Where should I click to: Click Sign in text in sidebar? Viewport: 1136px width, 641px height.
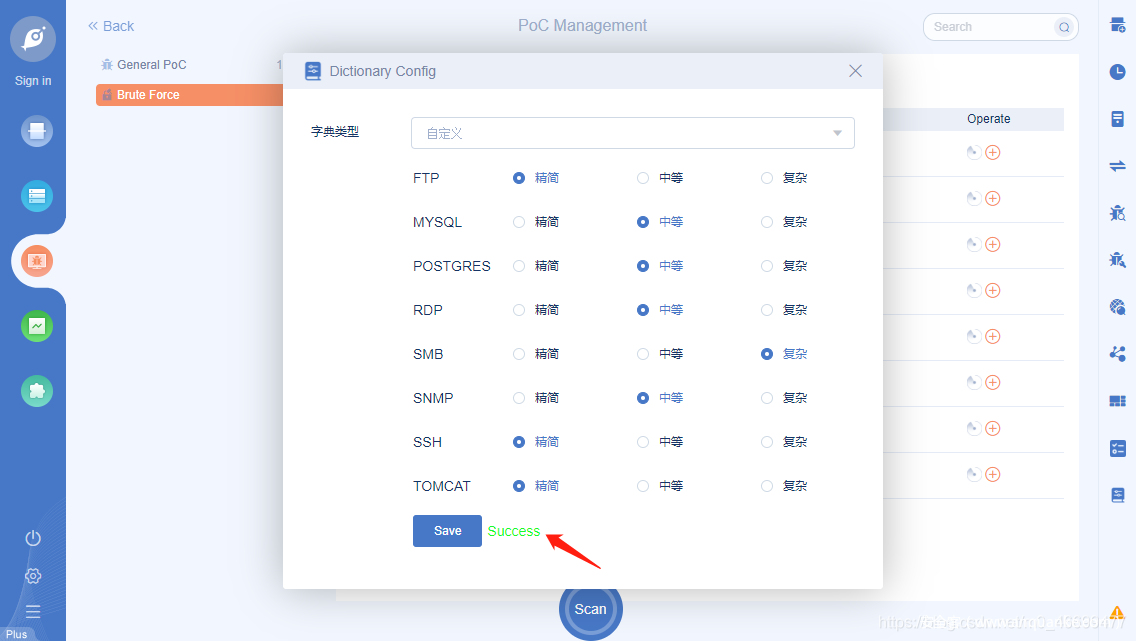33,81
